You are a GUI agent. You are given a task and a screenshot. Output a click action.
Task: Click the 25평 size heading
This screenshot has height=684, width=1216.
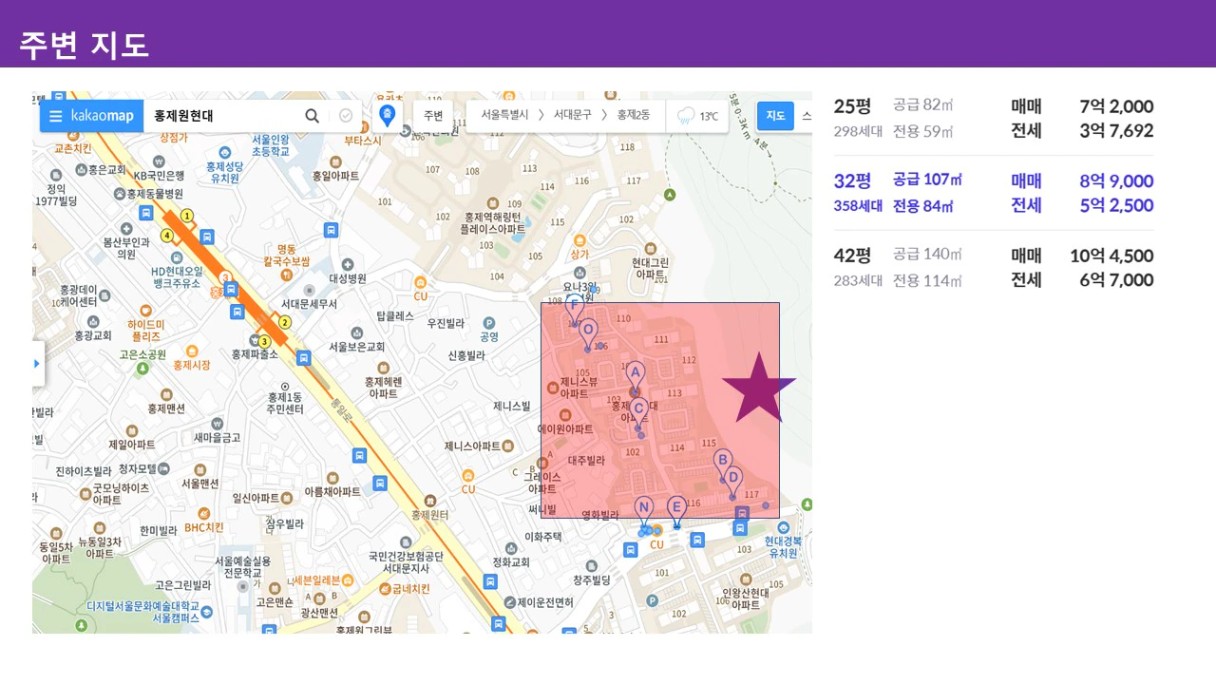[853, 106]
